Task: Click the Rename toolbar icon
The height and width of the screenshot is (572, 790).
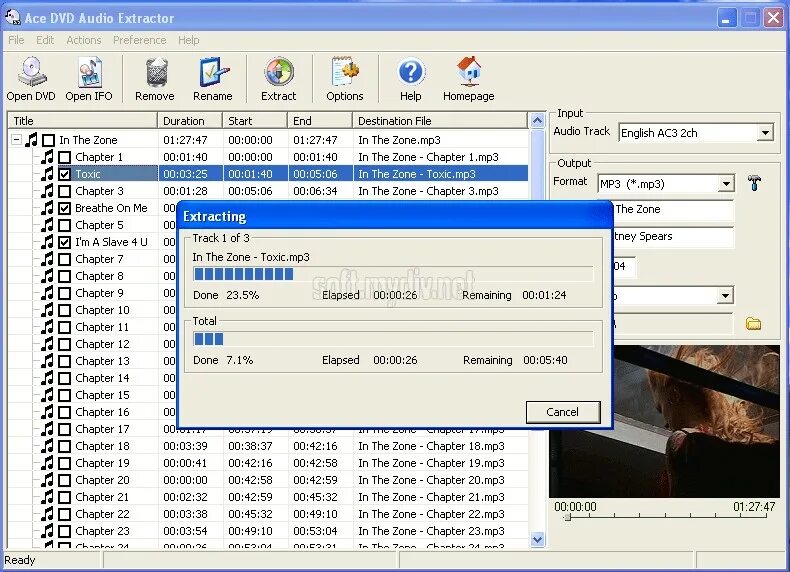Action: coord(213,72)
